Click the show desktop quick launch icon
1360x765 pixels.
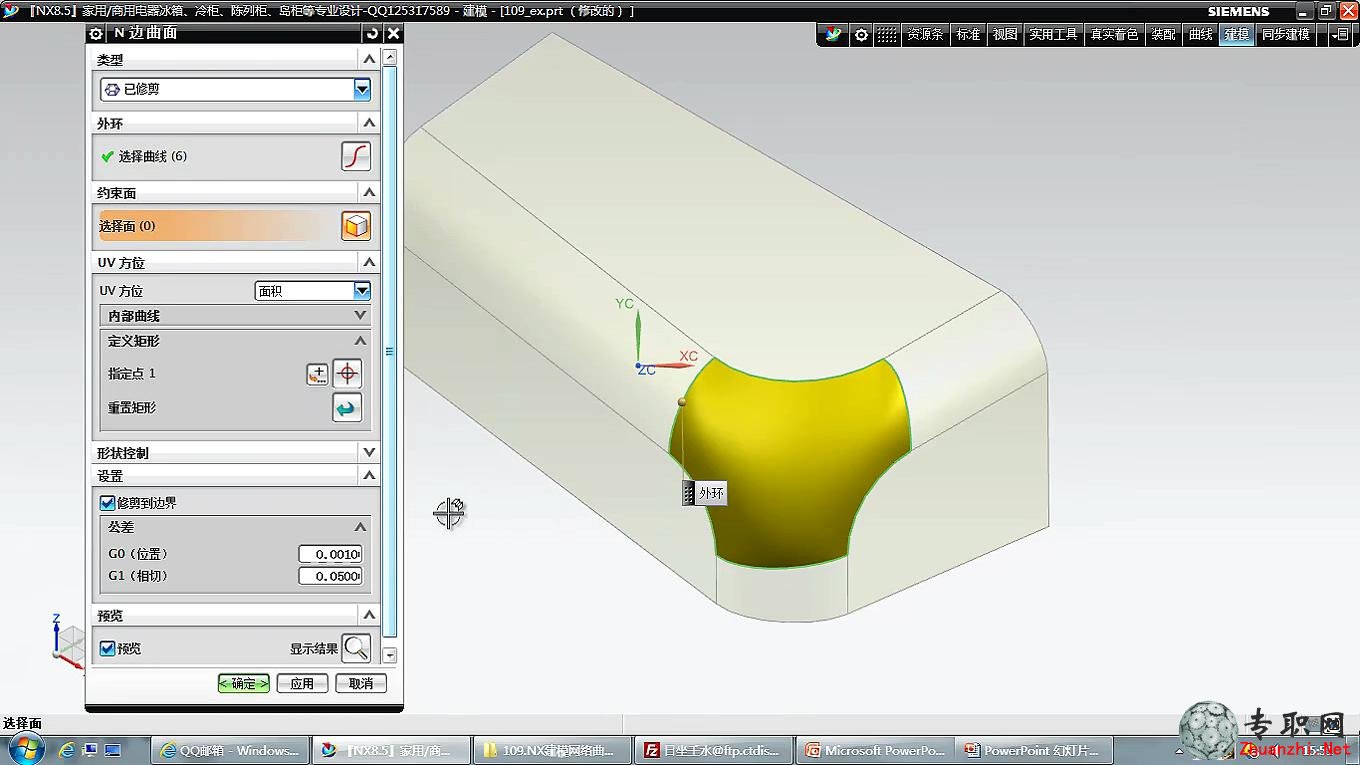[x=90, y=749]
